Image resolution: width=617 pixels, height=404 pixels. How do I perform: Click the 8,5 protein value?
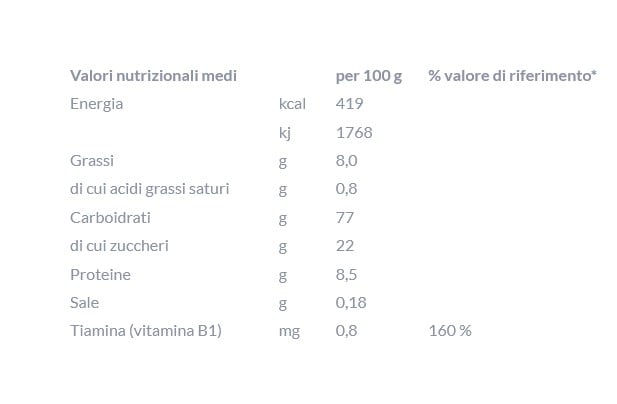point(346,275)
